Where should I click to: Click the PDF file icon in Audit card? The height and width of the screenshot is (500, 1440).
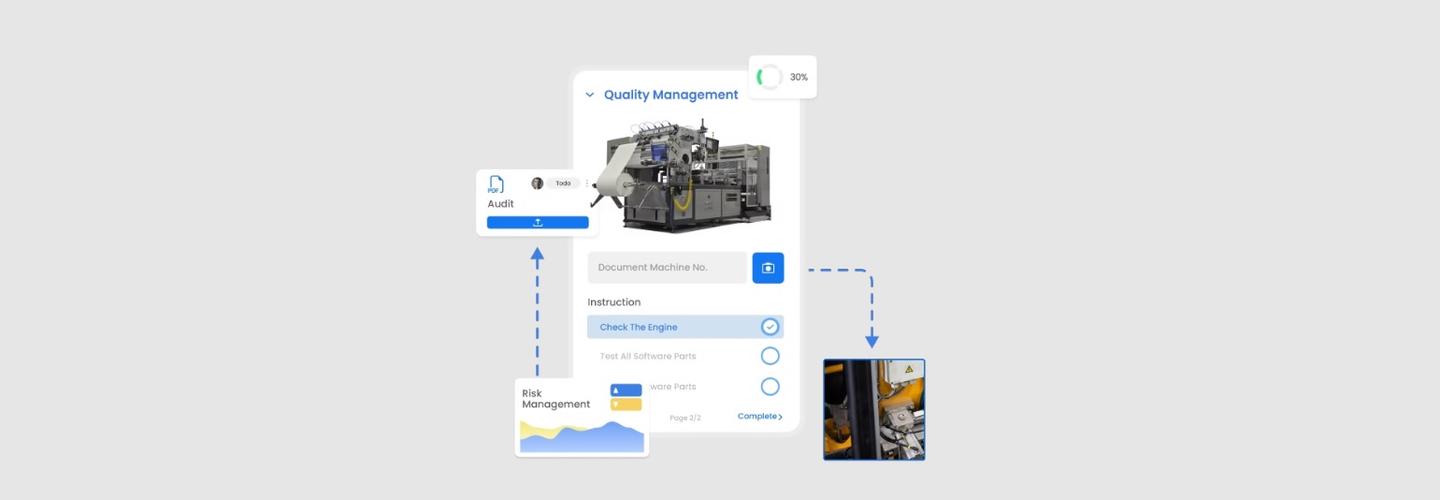coord(496,185)
